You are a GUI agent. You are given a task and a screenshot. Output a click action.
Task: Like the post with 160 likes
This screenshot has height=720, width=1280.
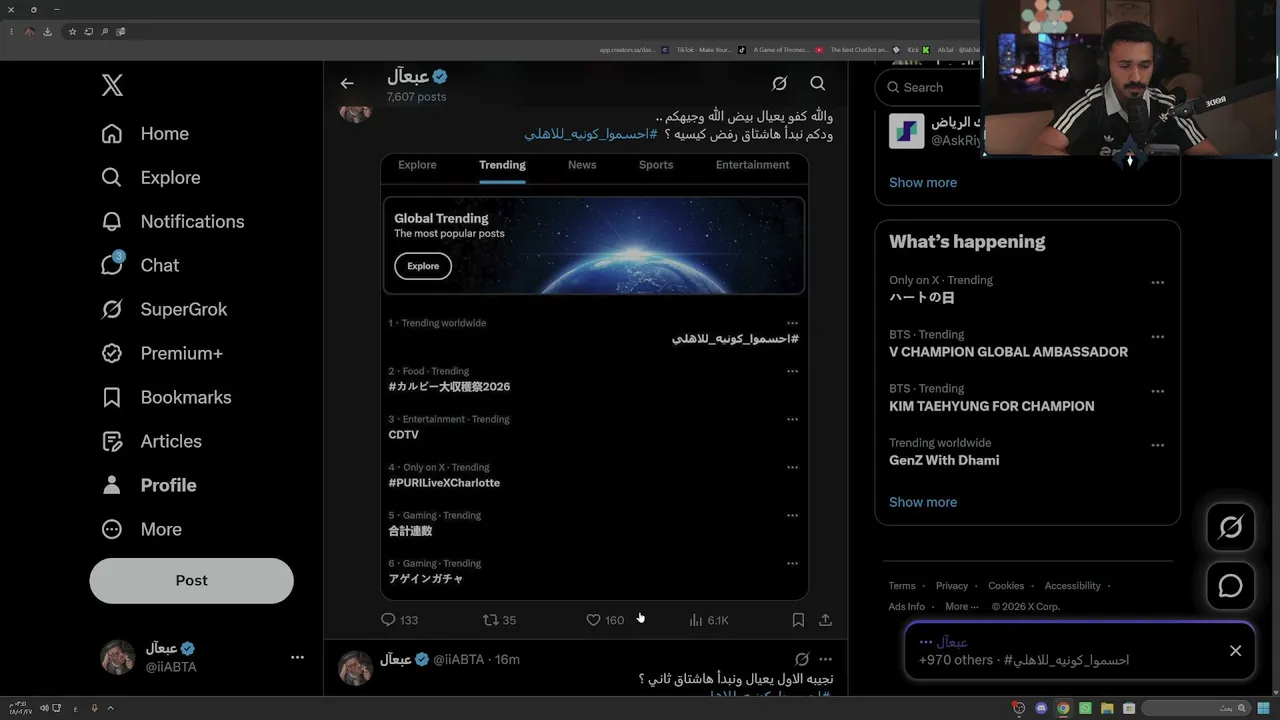(605, 620)
